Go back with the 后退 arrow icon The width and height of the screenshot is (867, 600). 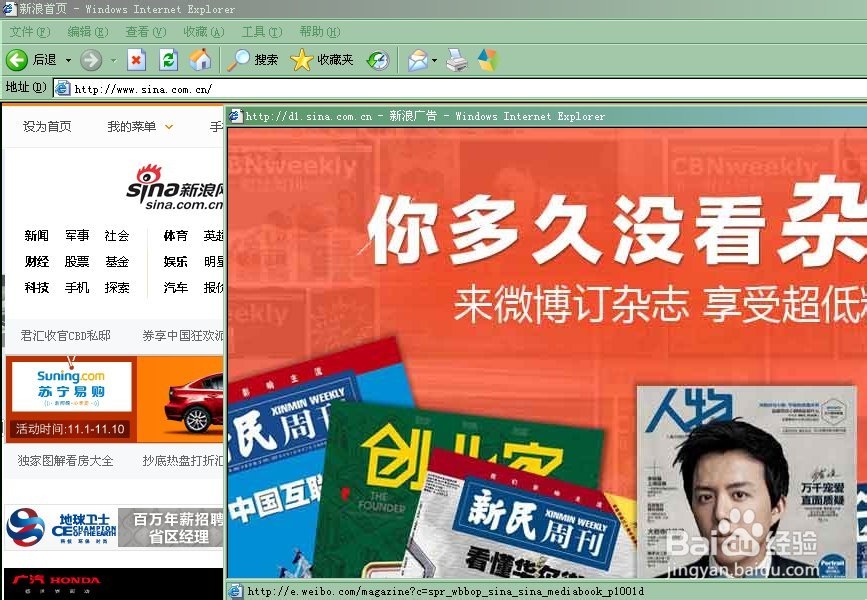(17, 60)
